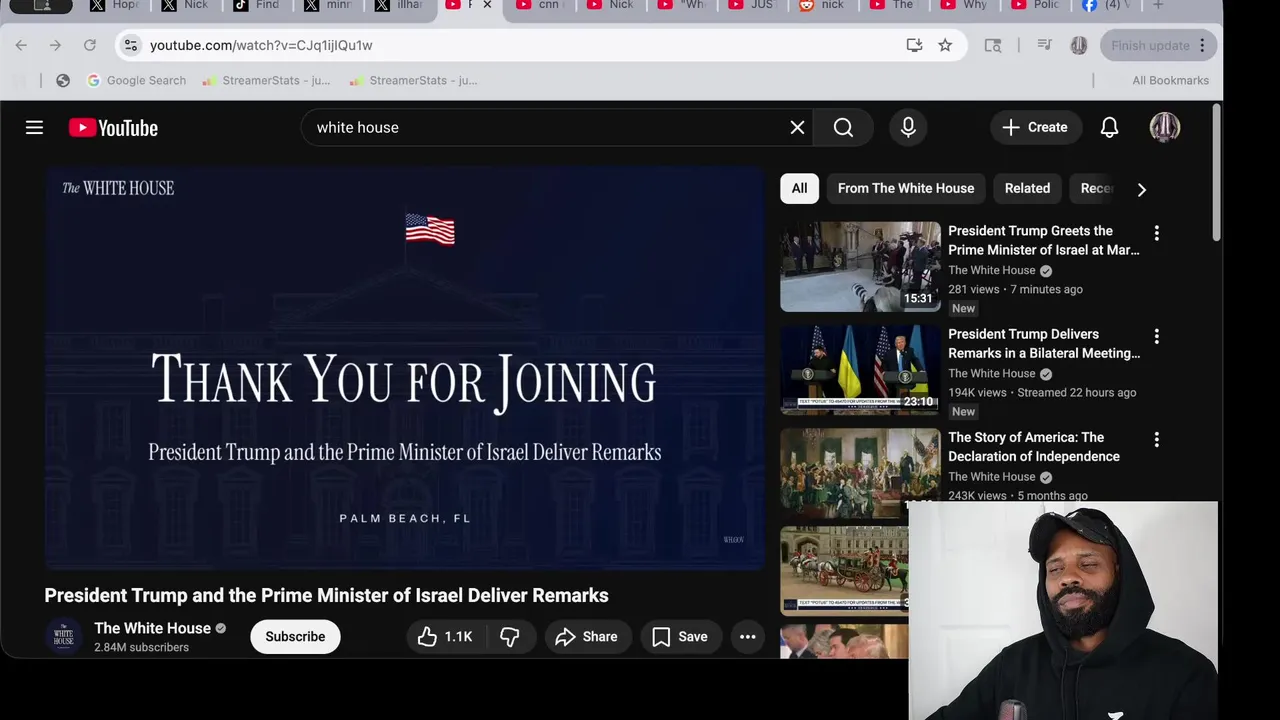Go forward with the browser forward arrow
1280x720 pixels.
55,45
